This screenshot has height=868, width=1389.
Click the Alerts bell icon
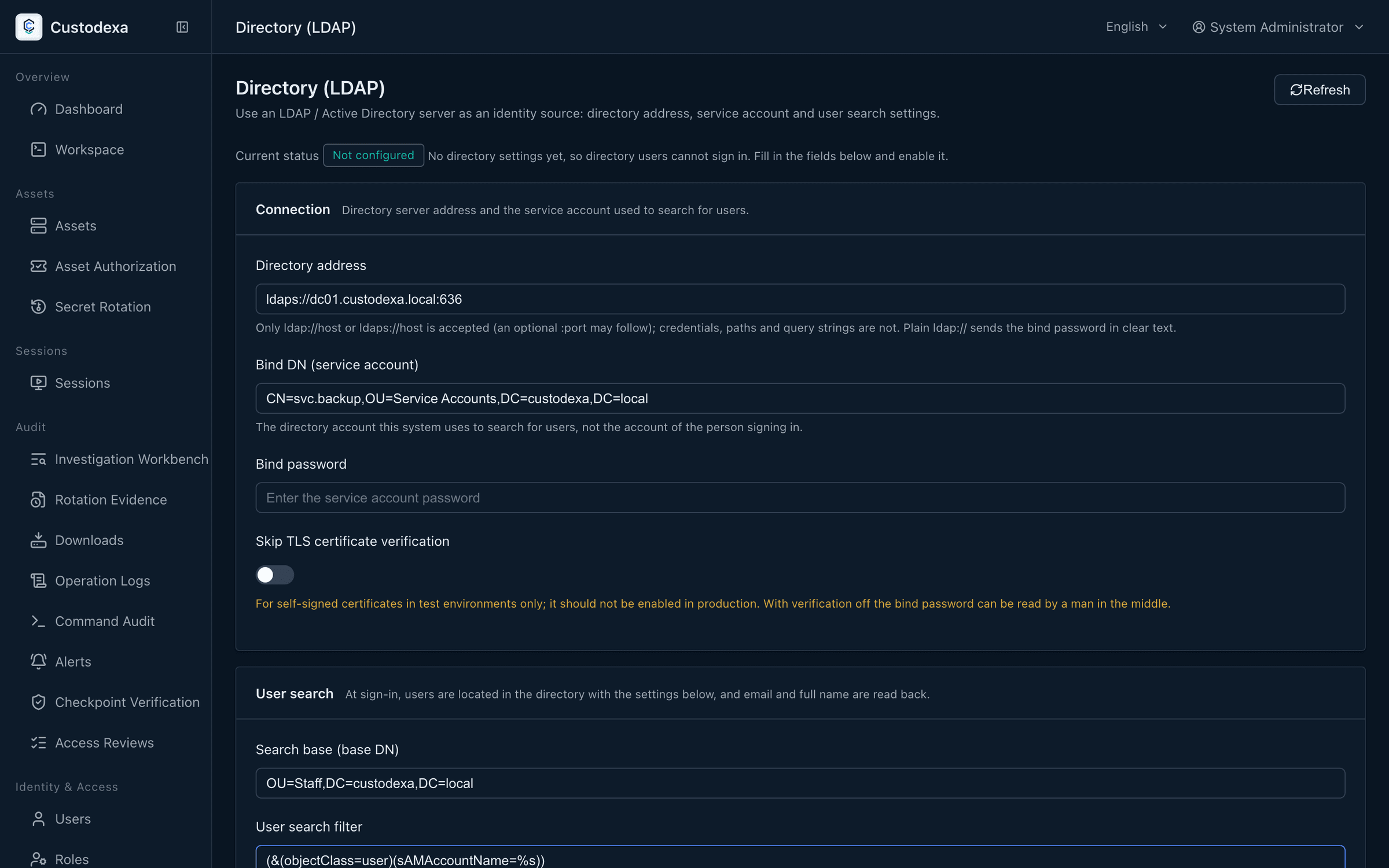point(38,661)
